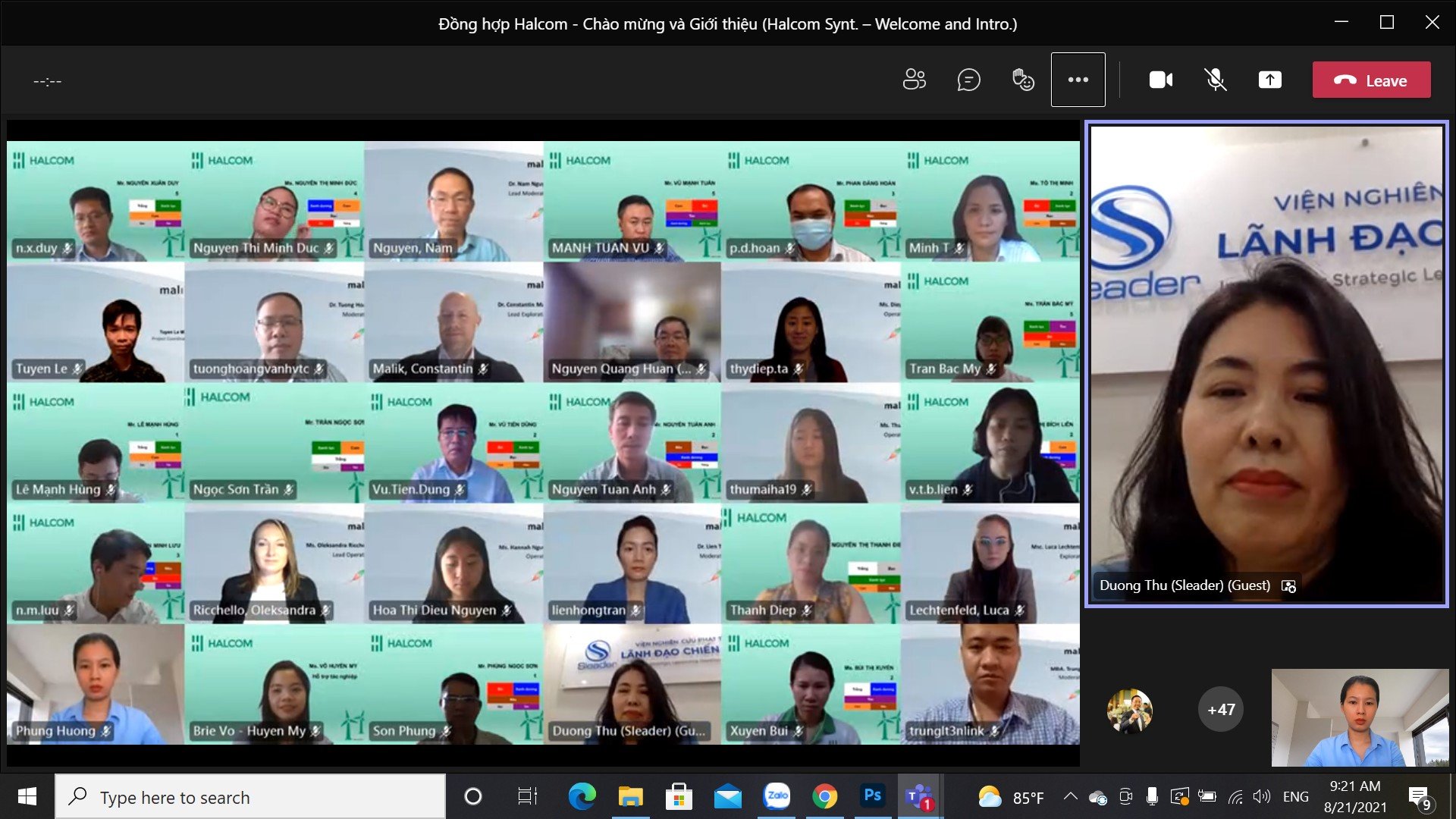Screen dimensions: 1456x819
Task: Expand the hidden system tray icons
Action: click(1070, 797)
